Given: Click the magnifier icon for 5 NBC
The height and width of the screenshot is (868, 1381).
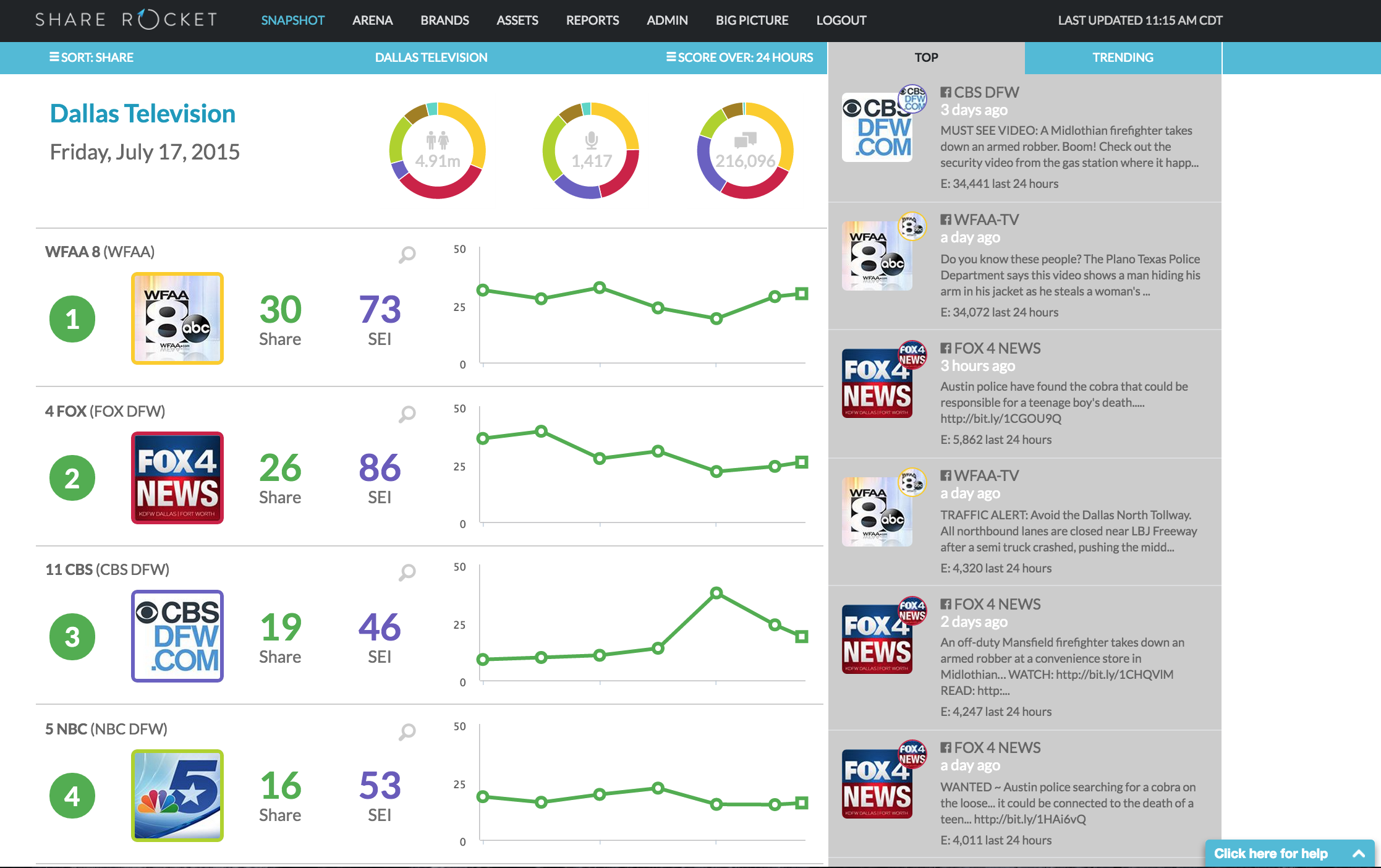Looking at the screenshot, I should (x=407, y=731).
